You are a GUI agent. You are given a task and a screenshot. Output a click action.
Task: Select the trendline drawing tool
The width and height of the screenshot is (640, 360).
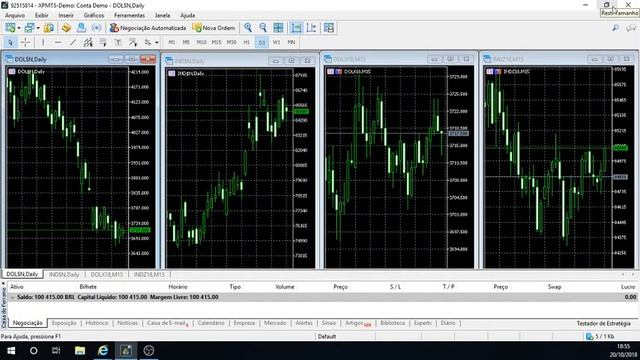pos(73,42)
